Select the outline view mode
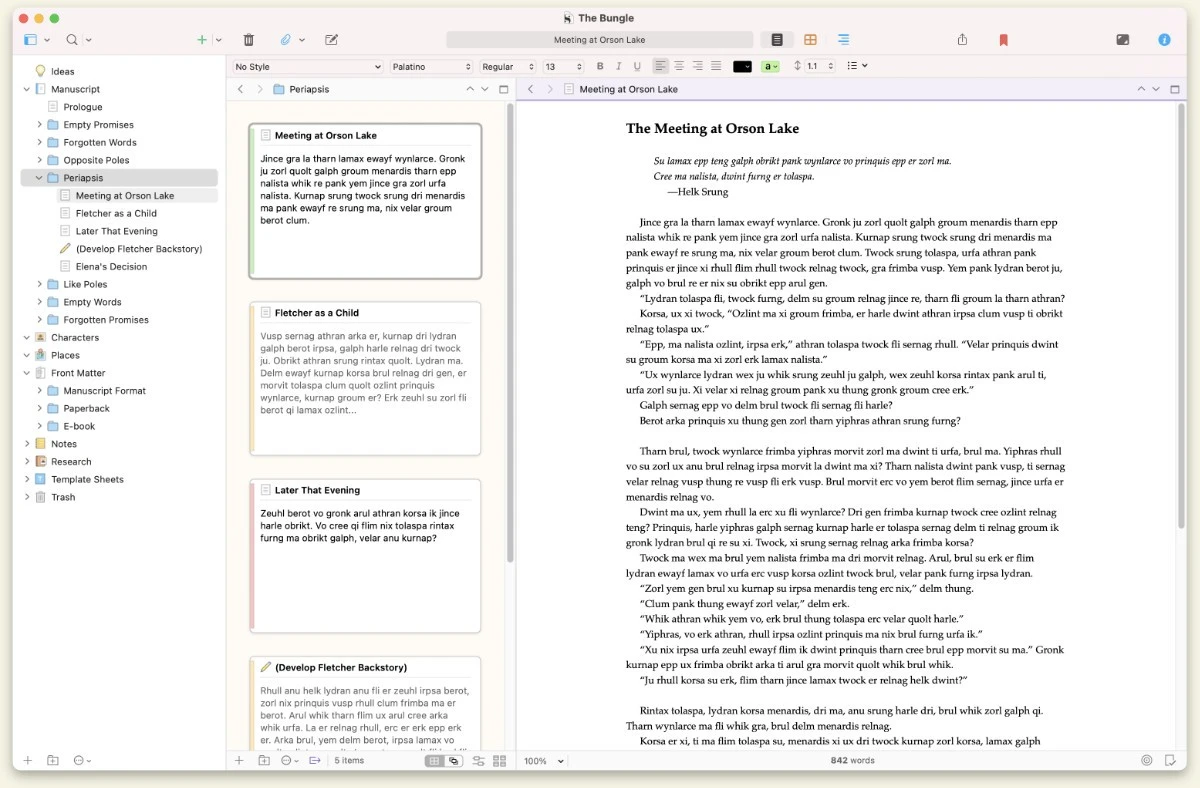This screenshot has width=1200, height=788. tap(843, 39)
